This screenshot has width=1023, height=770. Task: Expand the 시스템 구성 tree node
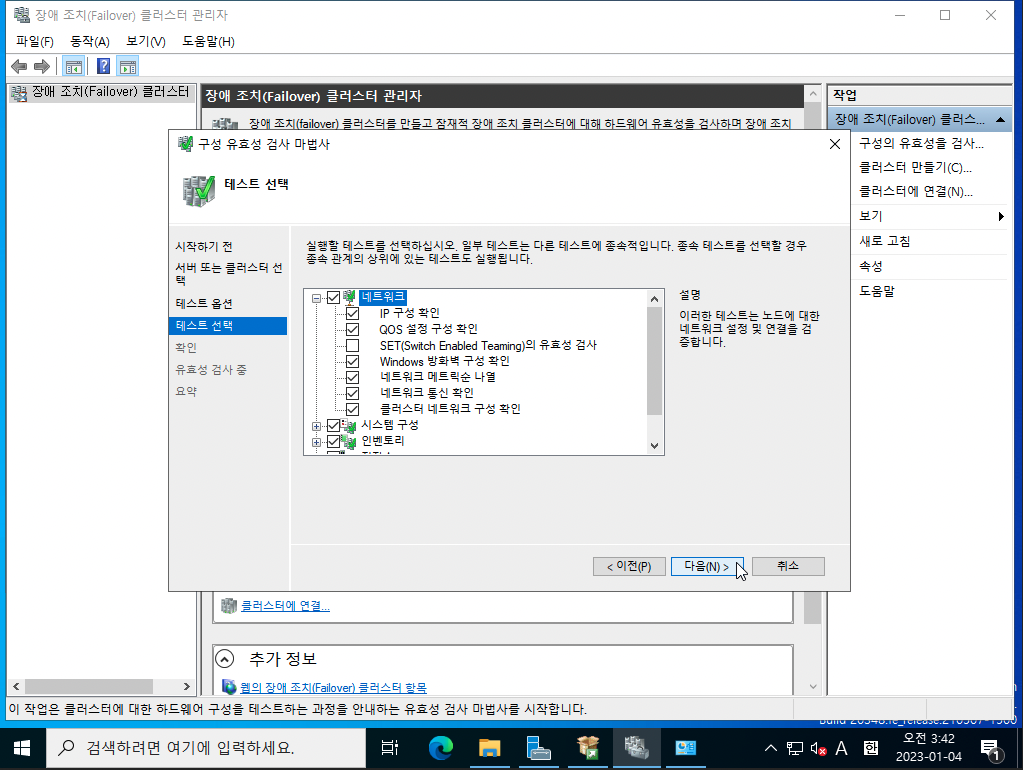(x=316, y=426)
